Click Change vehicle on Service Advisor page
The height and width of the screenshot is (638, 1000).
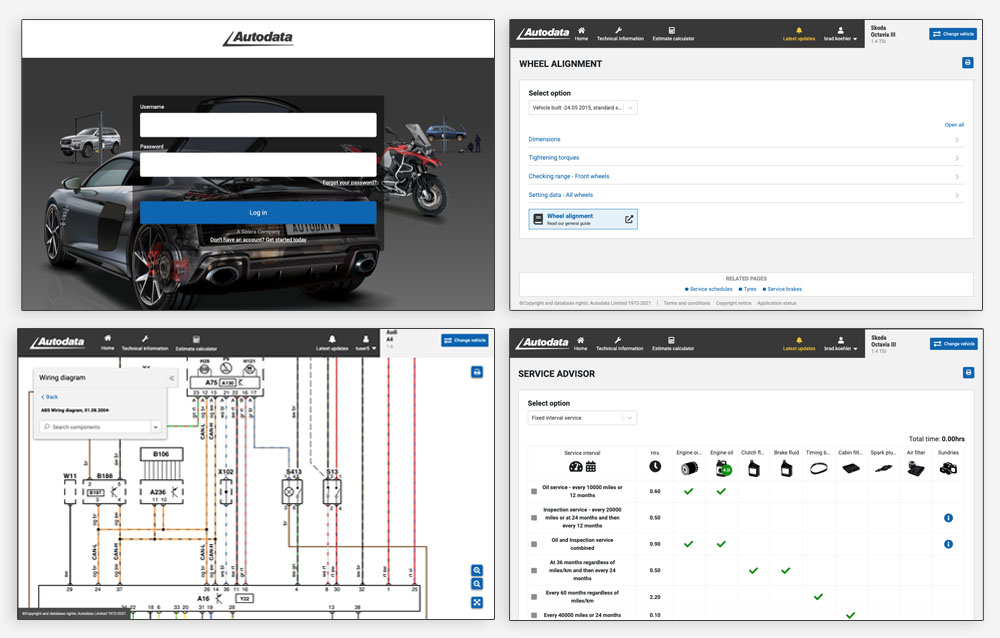tap(952, 343)
